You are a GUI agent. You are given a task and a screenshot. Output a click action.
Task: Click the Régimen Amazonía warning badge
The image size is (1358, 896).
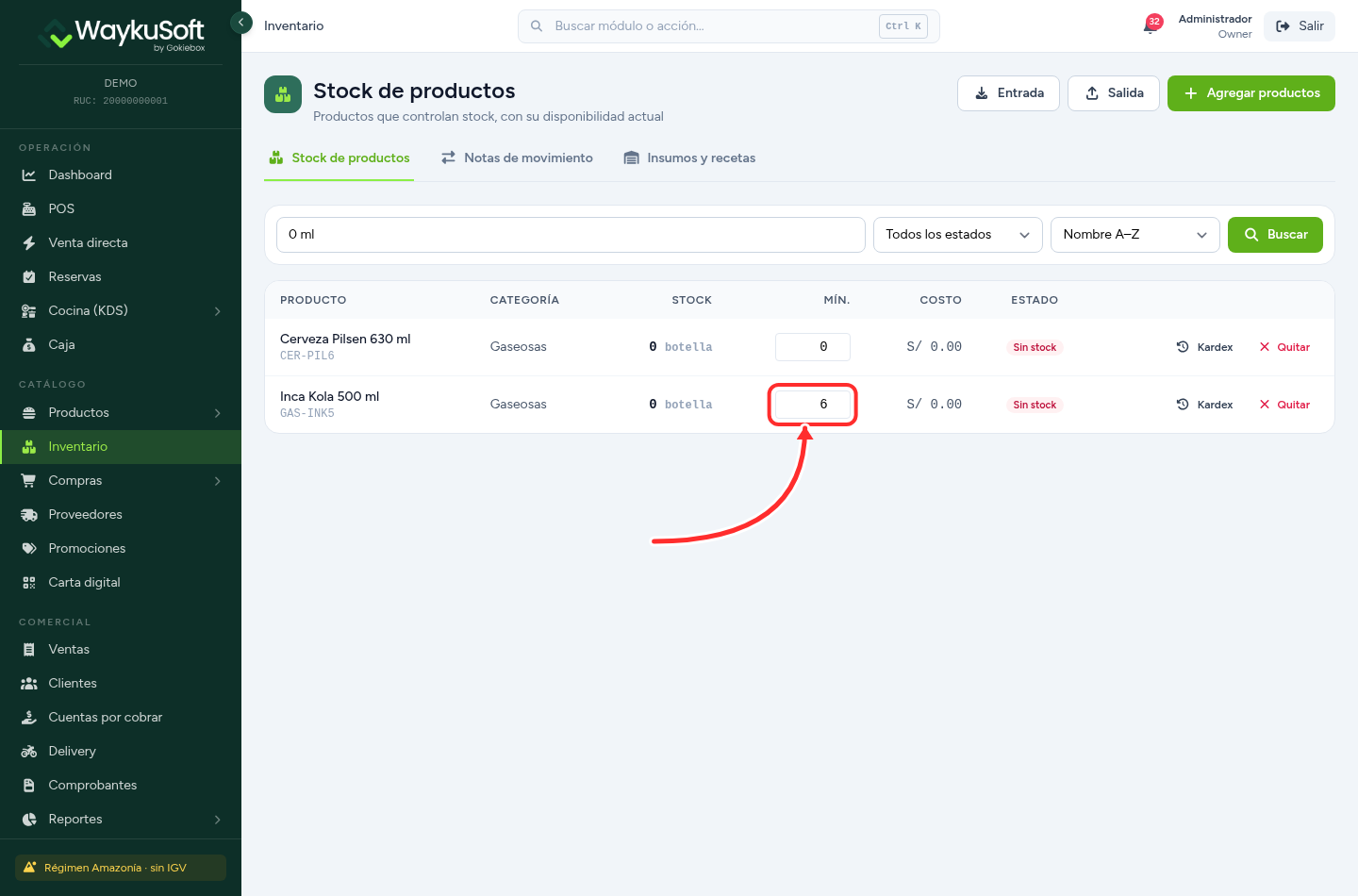point(121,868)
